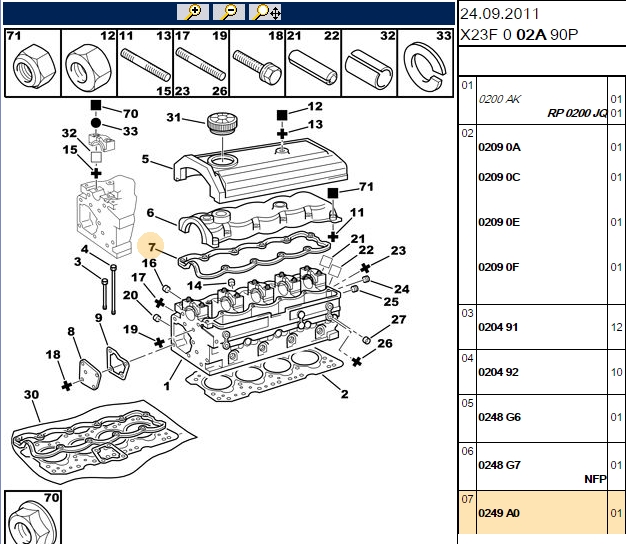Select row index 07 in parts list
Viewport: 626px width, 544px height.
pos(467,499)
